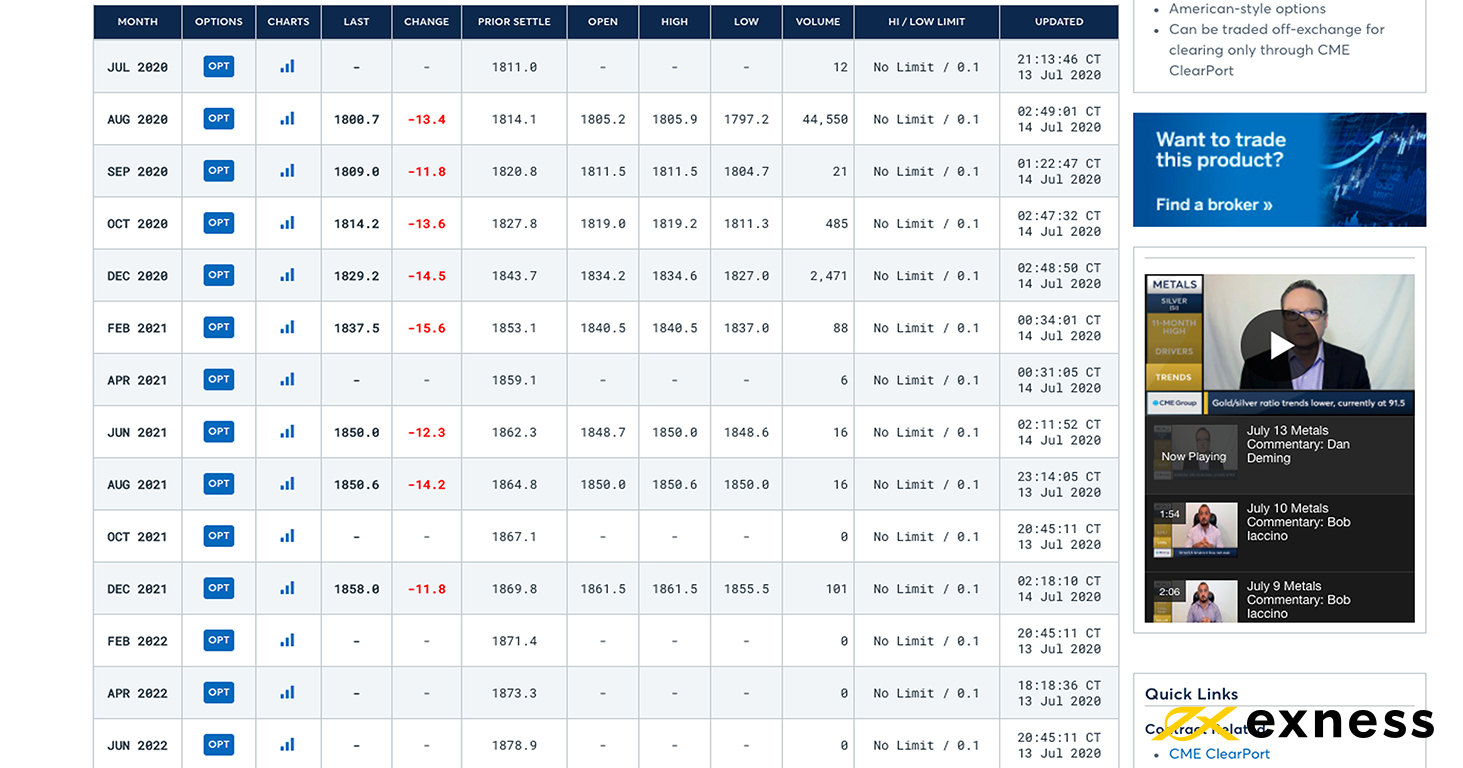Select AUG 2020 last price 1800.7

(x=357, y=119)
